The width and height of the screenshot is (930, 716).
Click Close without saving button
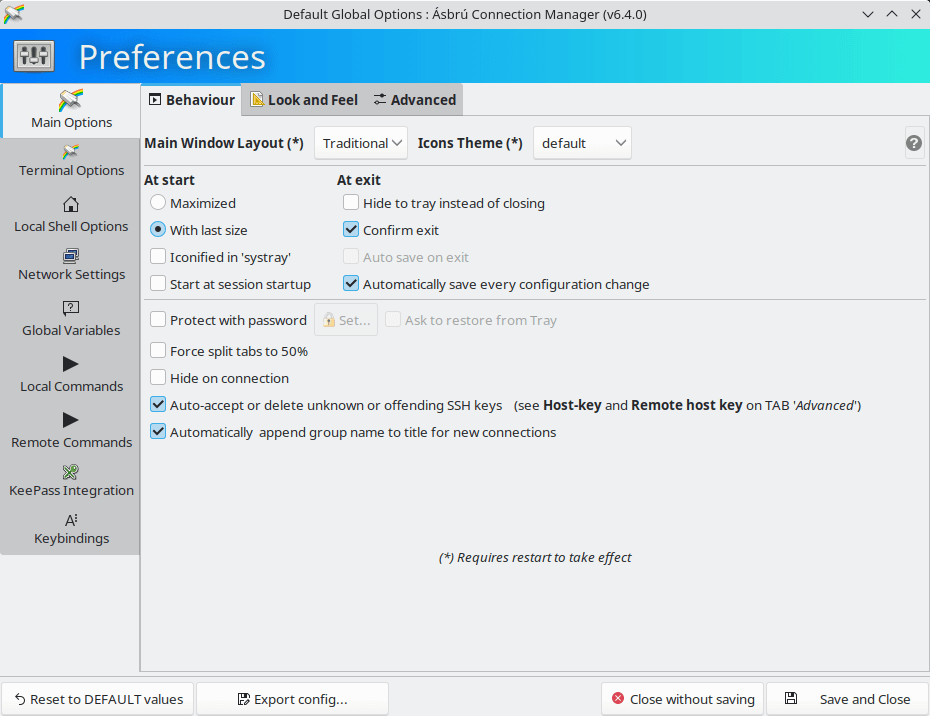[683, 699]
